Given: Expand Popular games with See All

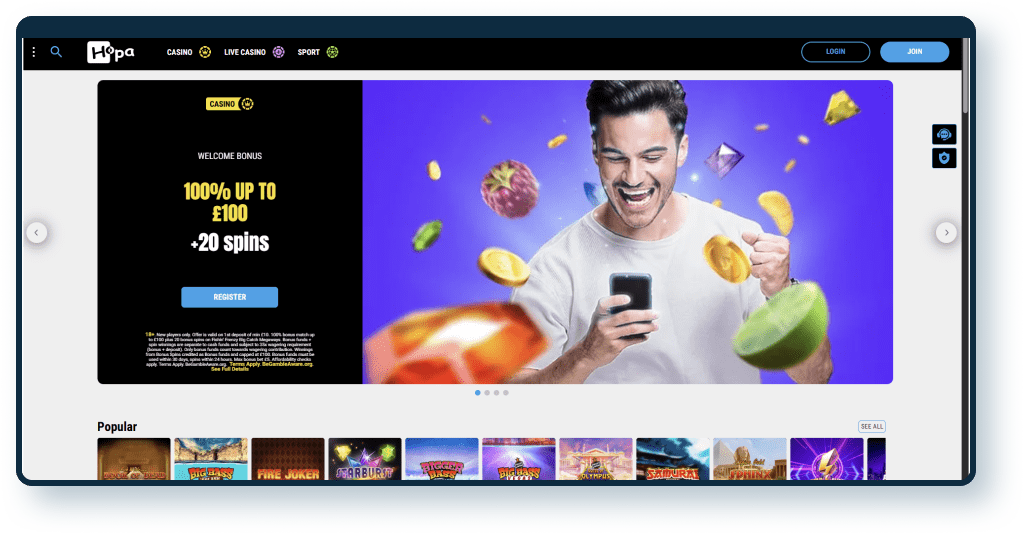Looking at the screenshot, I should pos(871,427).
